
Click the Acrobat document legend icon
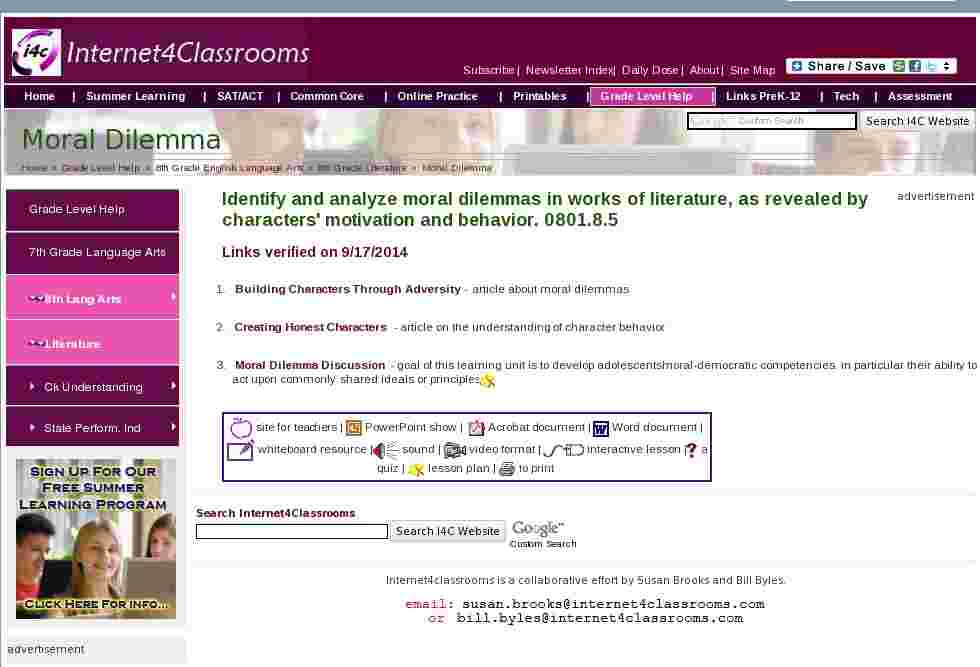pyautogui.click(x=476, y=428)
